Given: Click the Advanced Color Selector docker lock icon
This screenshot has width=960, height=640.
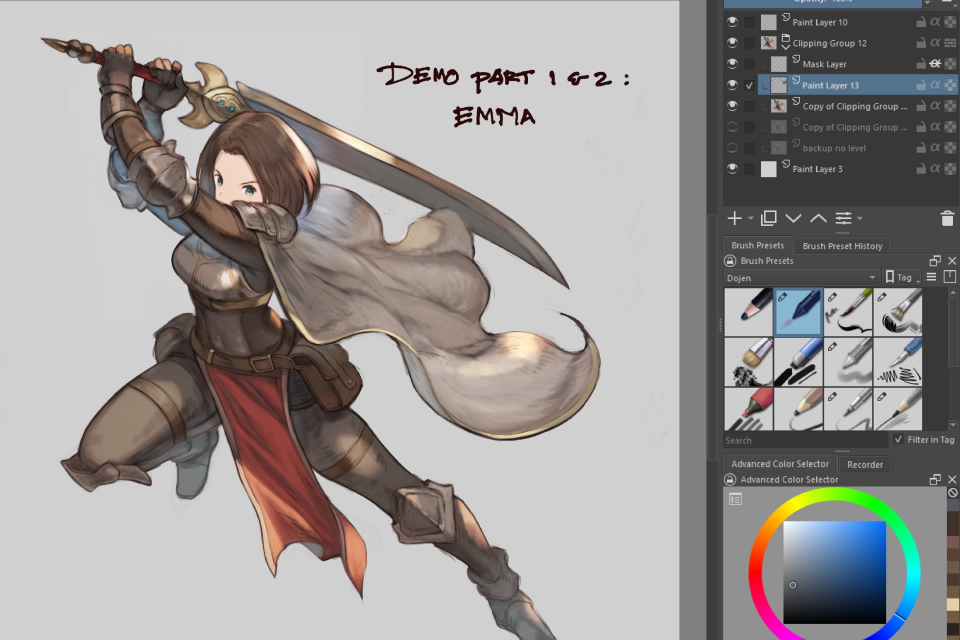Looking at the screenshot, I should tap(730, 480).
